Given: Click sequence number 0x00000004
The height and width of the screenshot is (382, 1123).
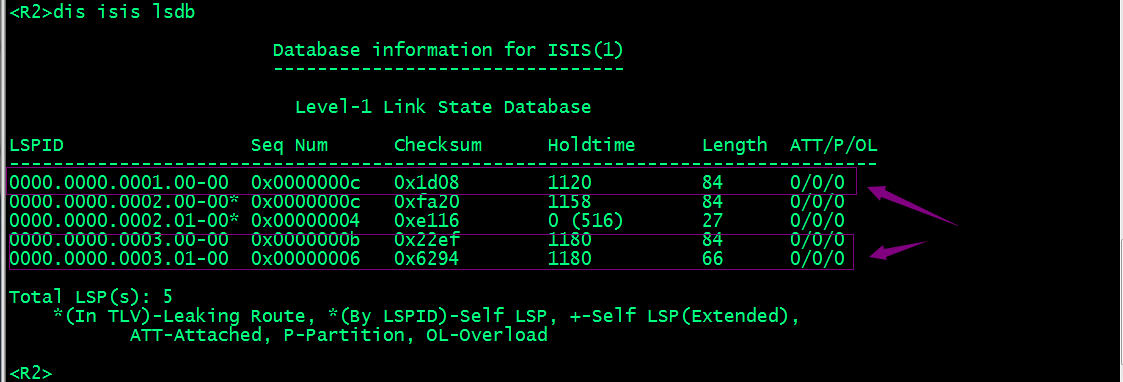Looking at the screenshot, I should click(x=306, y=221).
